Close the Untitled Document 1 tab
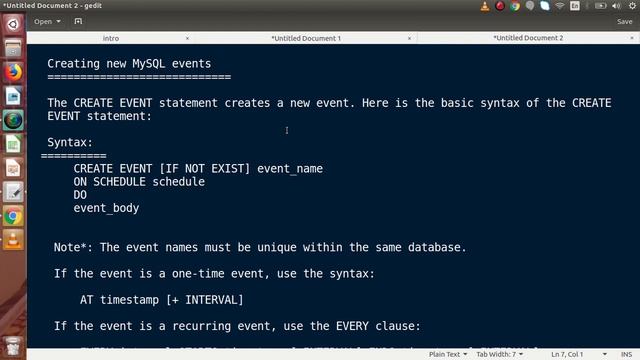Viewport: 640px width, 360px height. pos(409,38)
